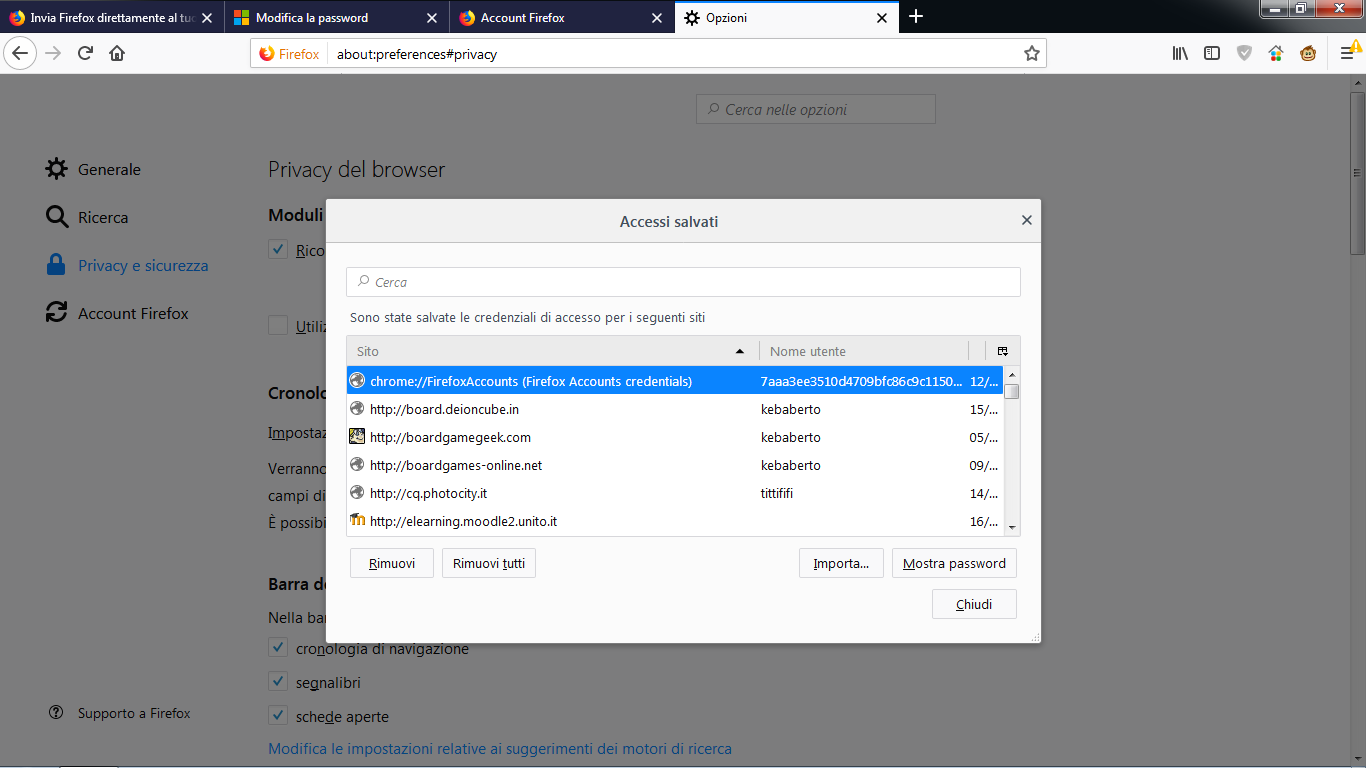Open the Generale preferences section
Viewport: 1366px width, 768px height.
pos(109,169)
